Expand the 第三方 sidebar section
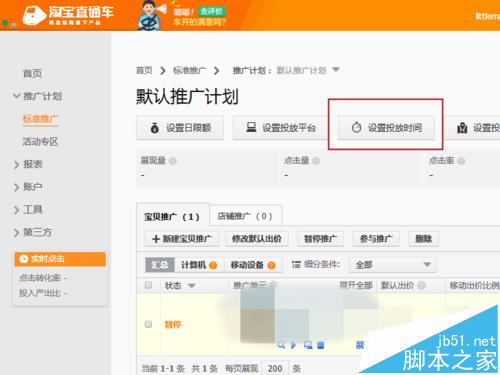Viewport: 500px width, 375px height. point(33,232)
